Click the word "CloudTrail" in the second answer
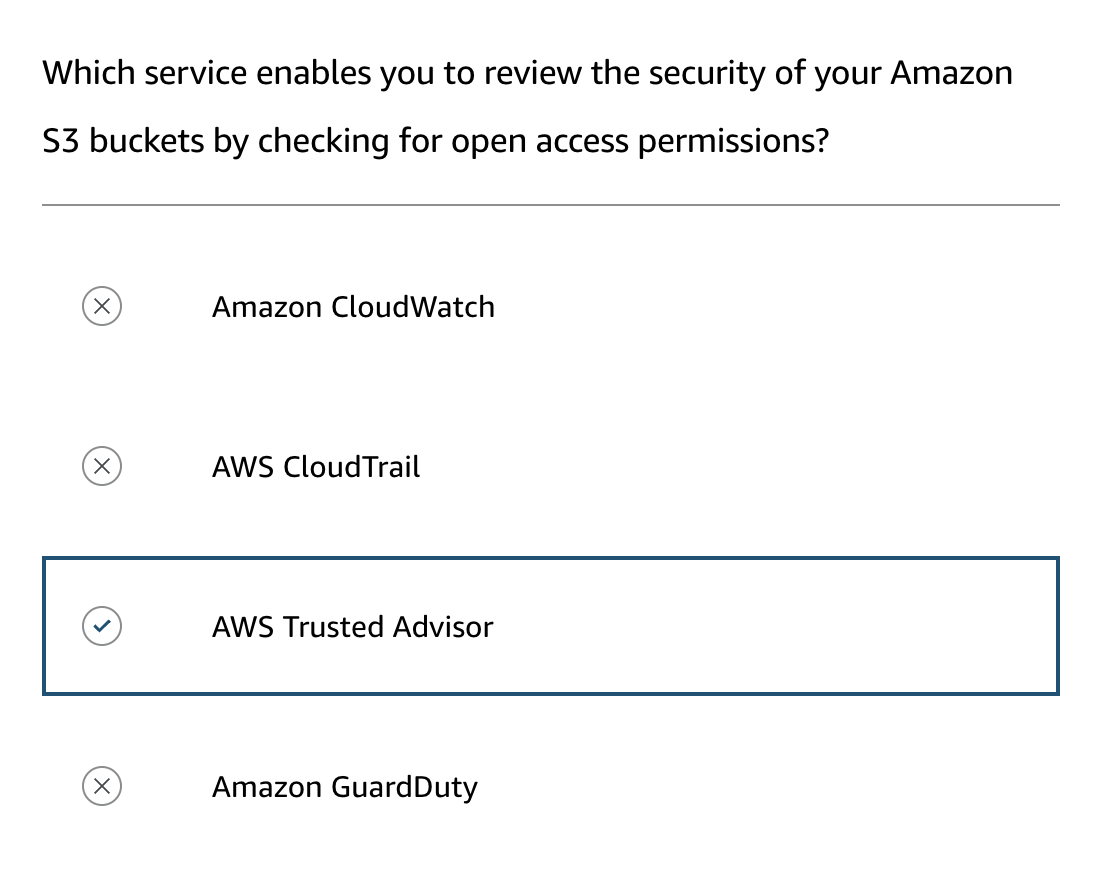This screenshot has width=1110, height=878. tap(352, 467)
